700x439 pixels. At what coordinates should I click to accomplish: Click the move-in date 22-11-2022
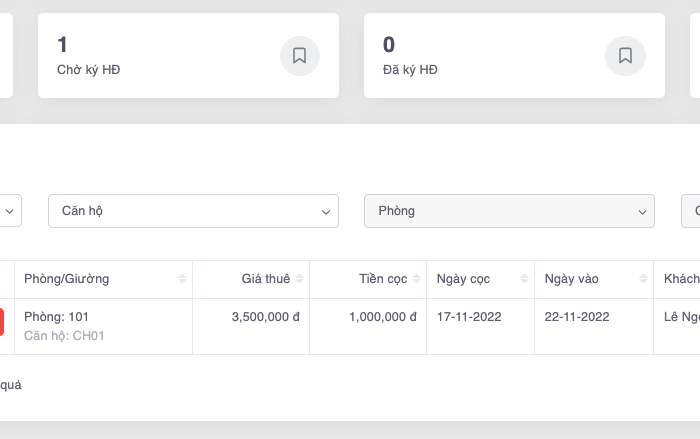pos(577,317)
